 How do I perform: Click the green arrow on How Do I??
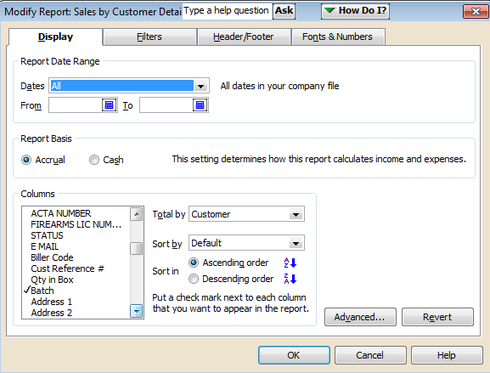330,11
